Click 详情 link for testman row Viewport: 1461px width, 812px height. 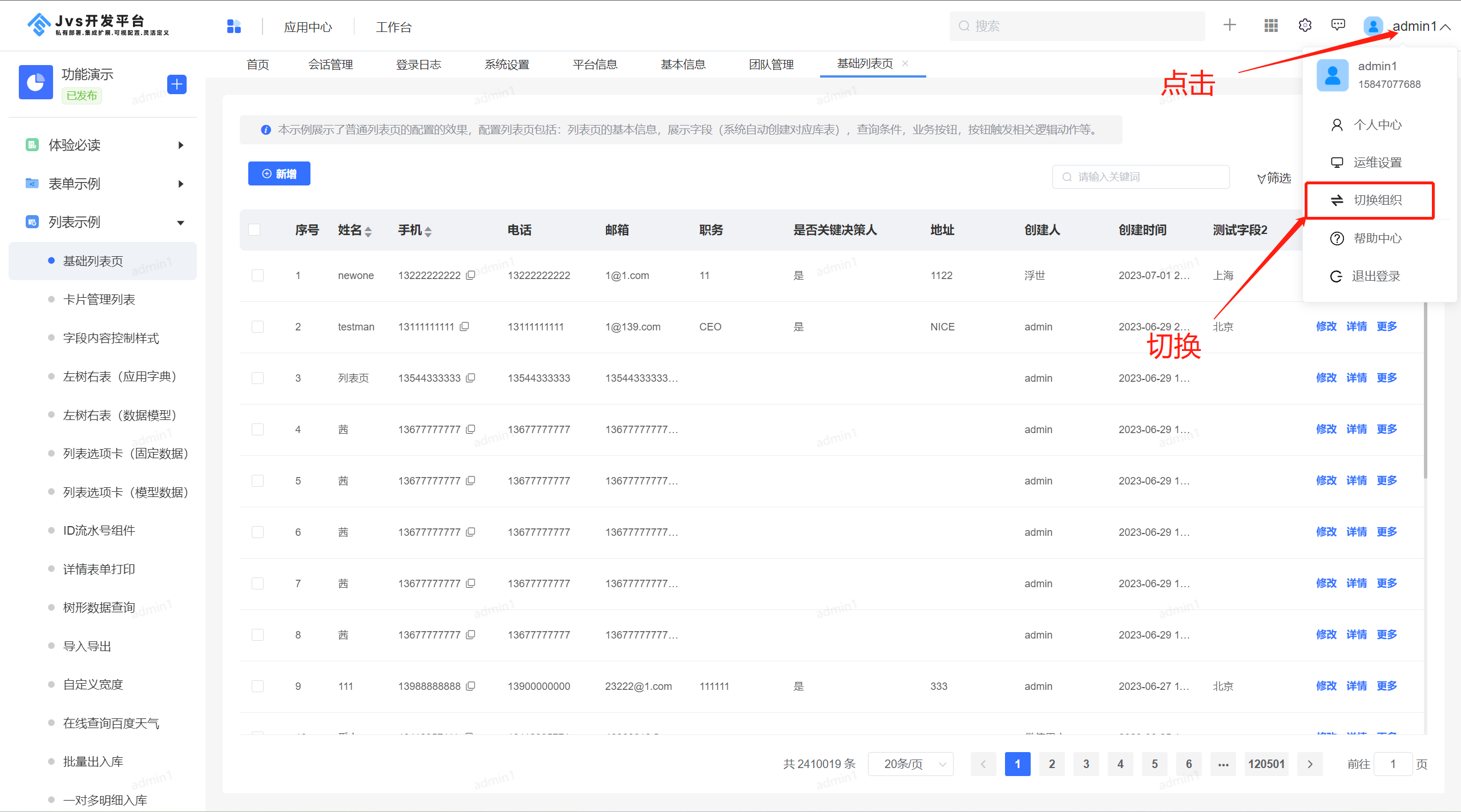[1356, 326]
